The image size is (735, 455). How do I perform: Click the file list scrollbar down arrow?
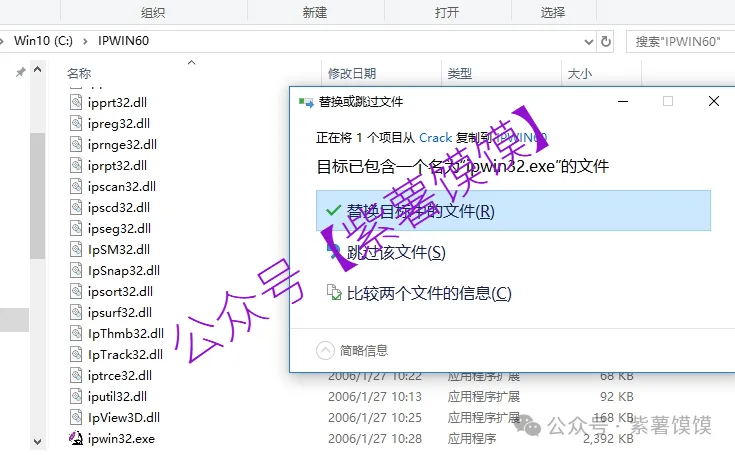click(38, 440)
